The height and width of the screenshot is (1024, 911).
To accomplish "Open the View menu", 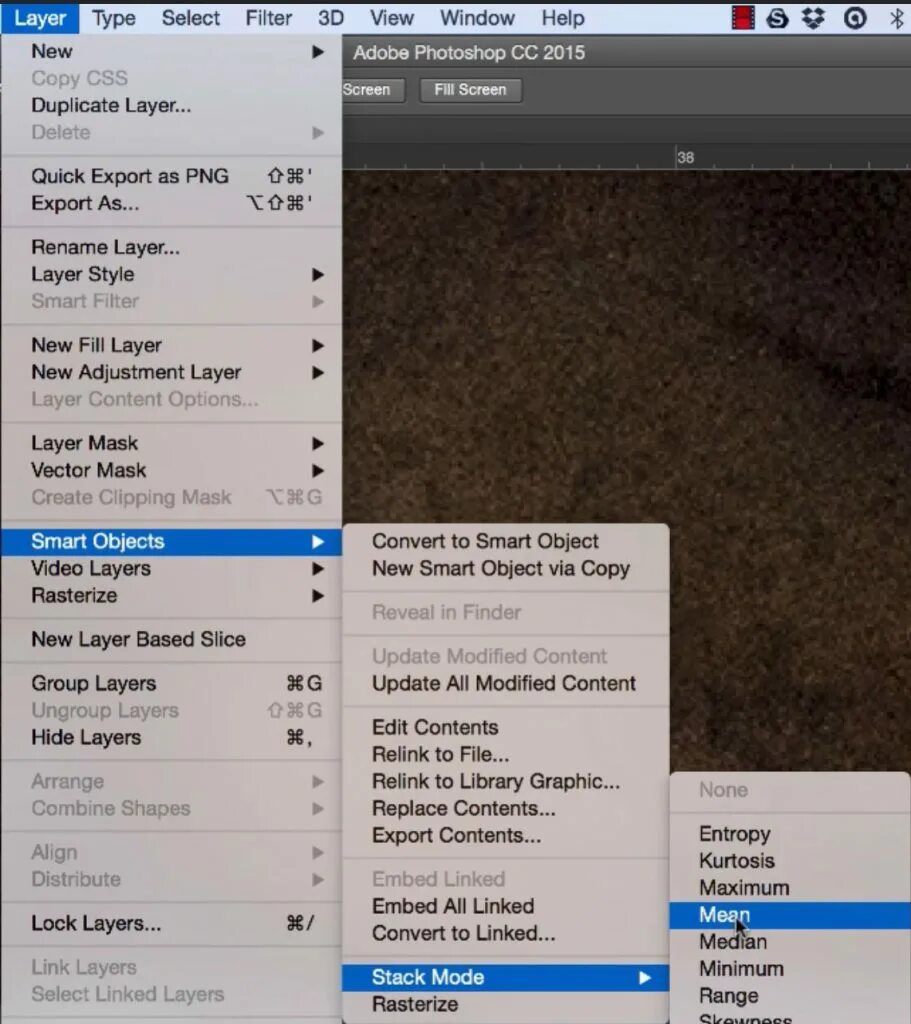I will pos(392,18).
